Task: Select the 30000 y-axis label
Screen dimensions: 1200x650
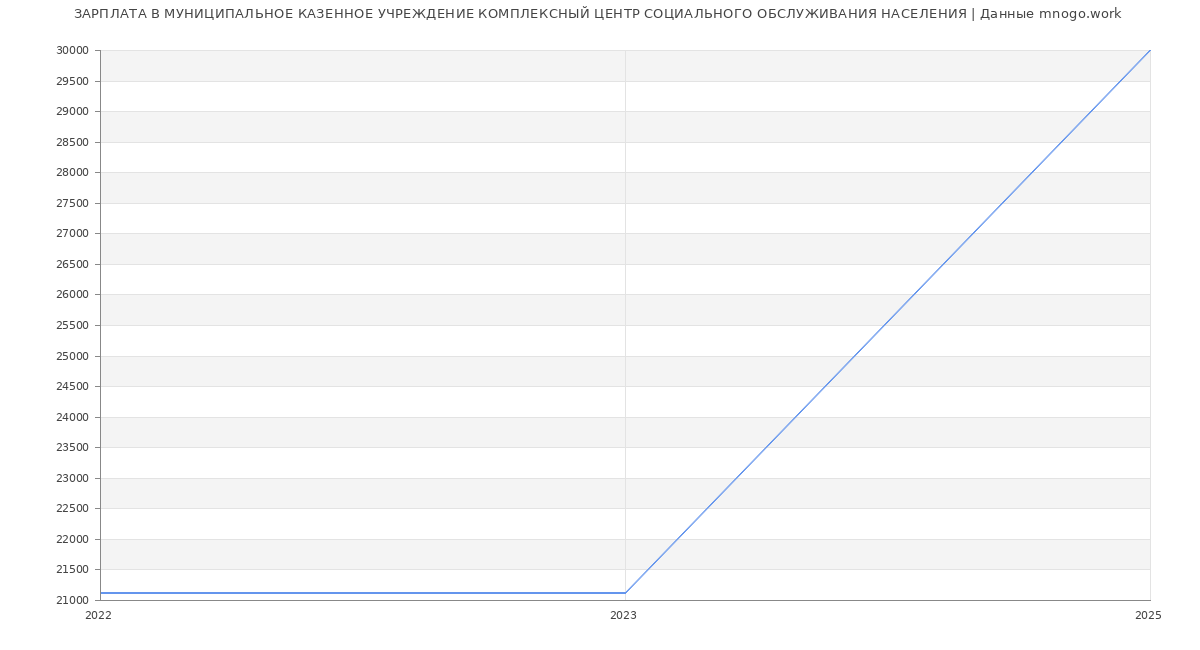Action: click(x=72, y=50)
